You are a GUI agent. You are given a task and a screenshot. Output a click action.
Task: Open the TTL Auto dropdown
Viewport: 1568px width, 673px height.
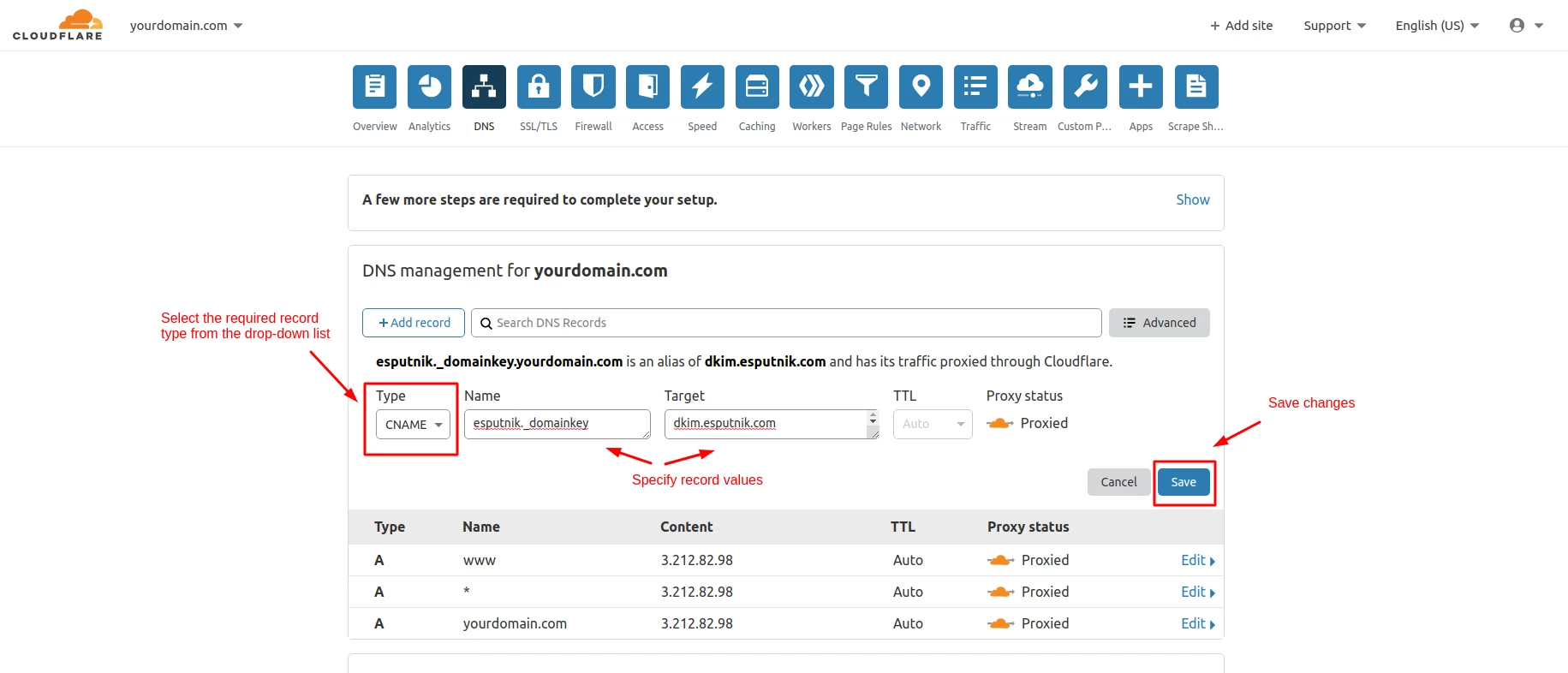[x=933, y=424]
